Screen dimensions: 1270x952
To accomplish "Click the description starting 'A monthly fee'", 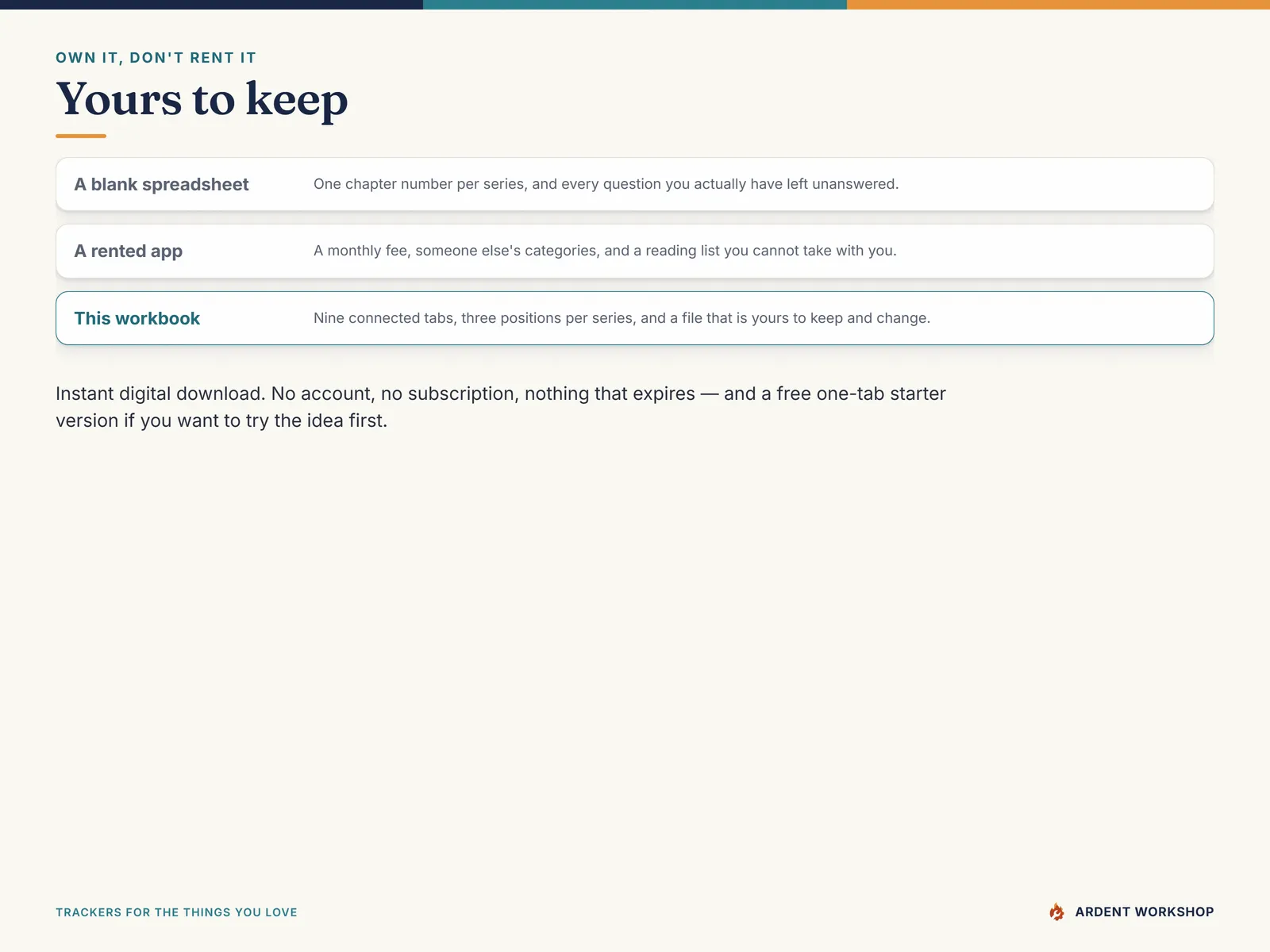I will pyautogui.click(x=605, y=251).
